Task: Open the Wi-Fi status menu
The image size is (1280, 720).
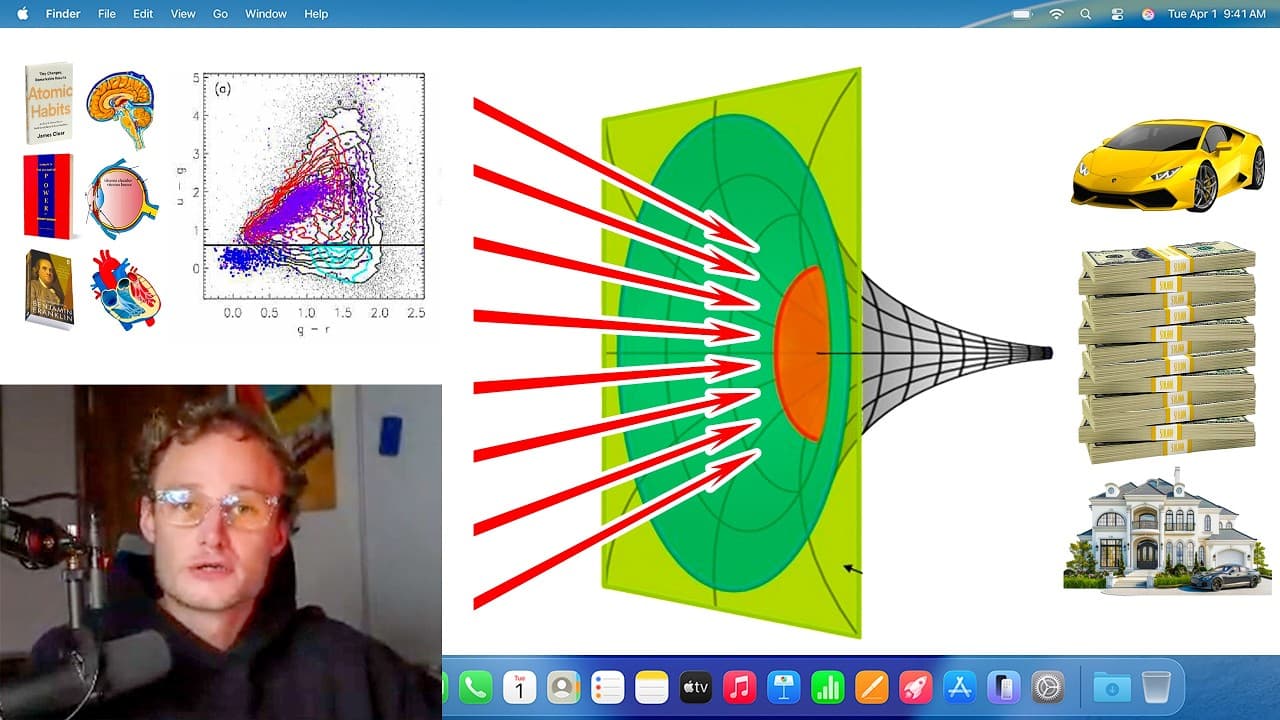Action: (x=1057, y=14)
